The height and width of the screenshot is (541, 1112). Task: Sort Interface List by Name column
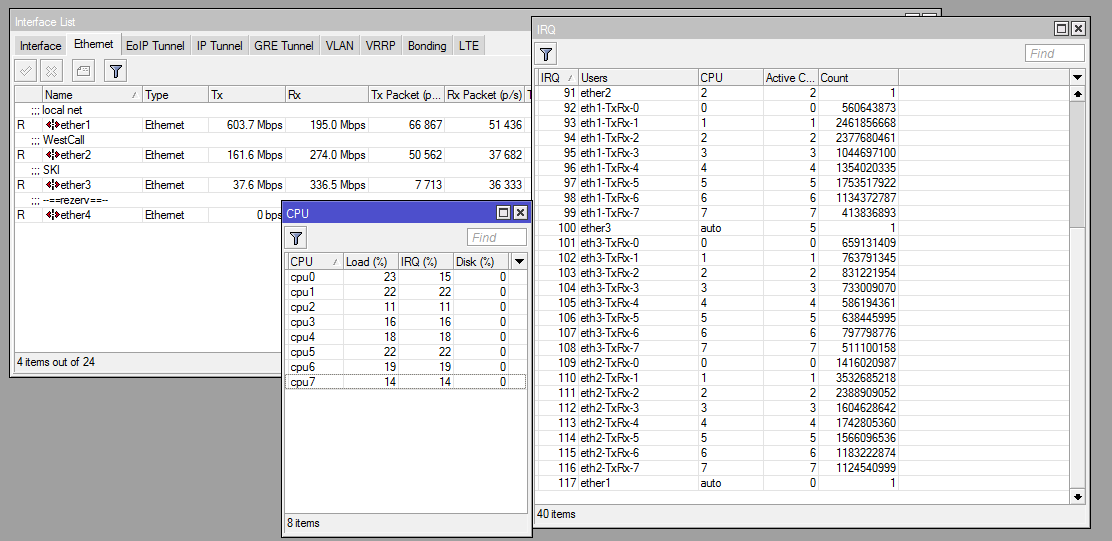click(90, 95)
